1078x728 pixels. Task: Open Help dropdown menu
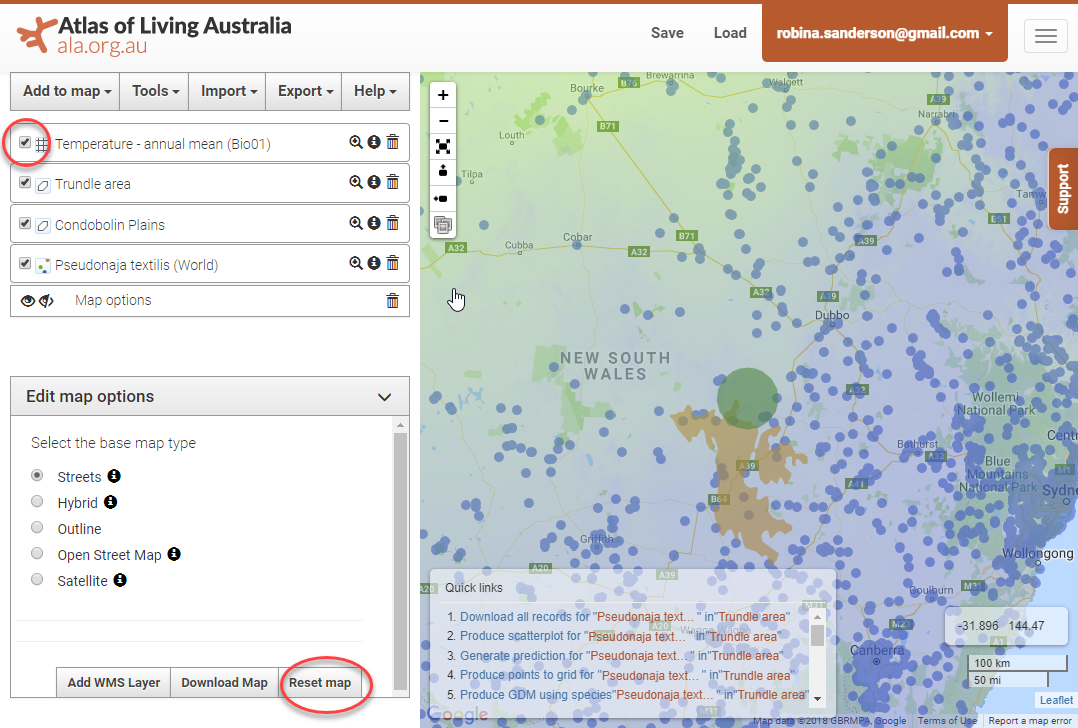click(x=375, y=91)
